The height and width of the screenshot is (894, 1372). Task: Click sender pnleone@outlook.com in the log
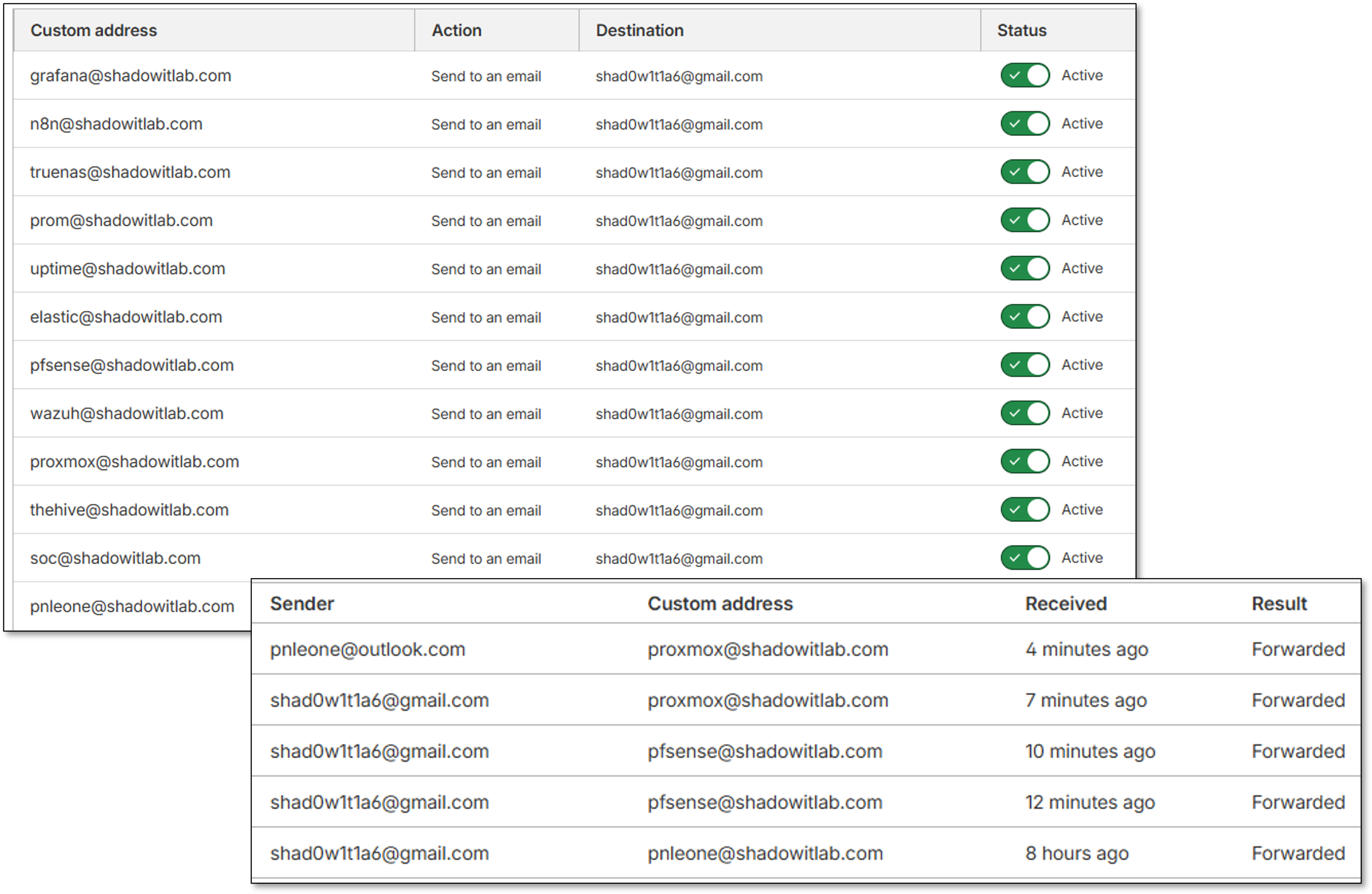pos(368,649)
